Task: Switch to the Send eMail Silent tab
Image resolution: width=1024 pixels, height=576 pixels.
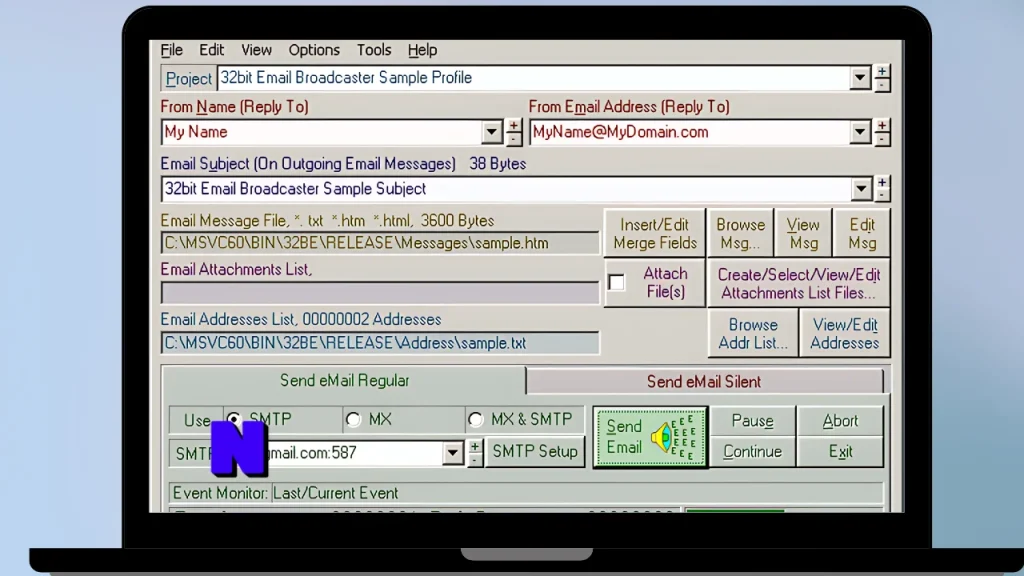Action: (x=703, y=381)
